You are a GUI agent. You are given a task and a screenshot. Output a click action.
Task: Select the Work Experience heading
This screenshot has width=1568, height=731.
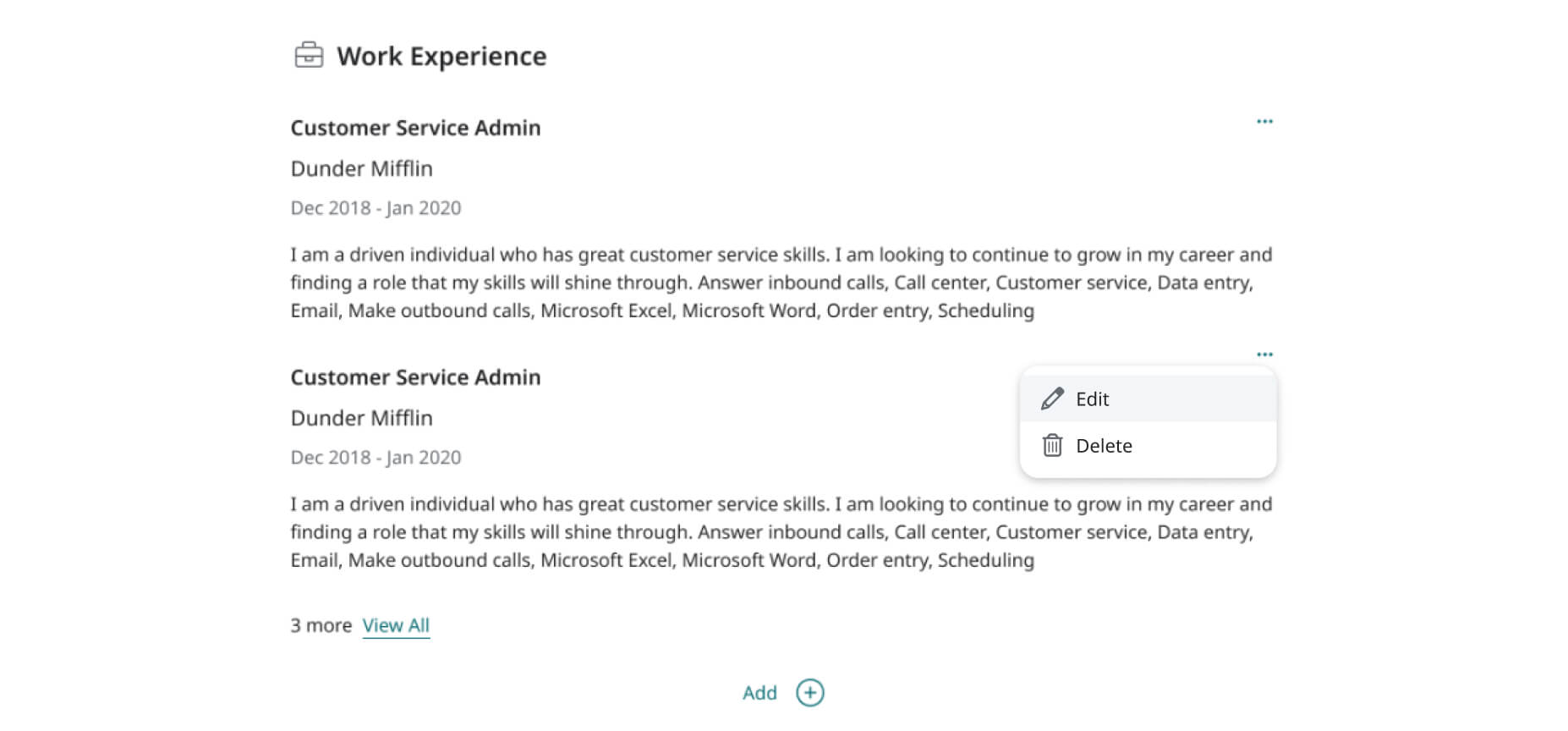point(441,56)
